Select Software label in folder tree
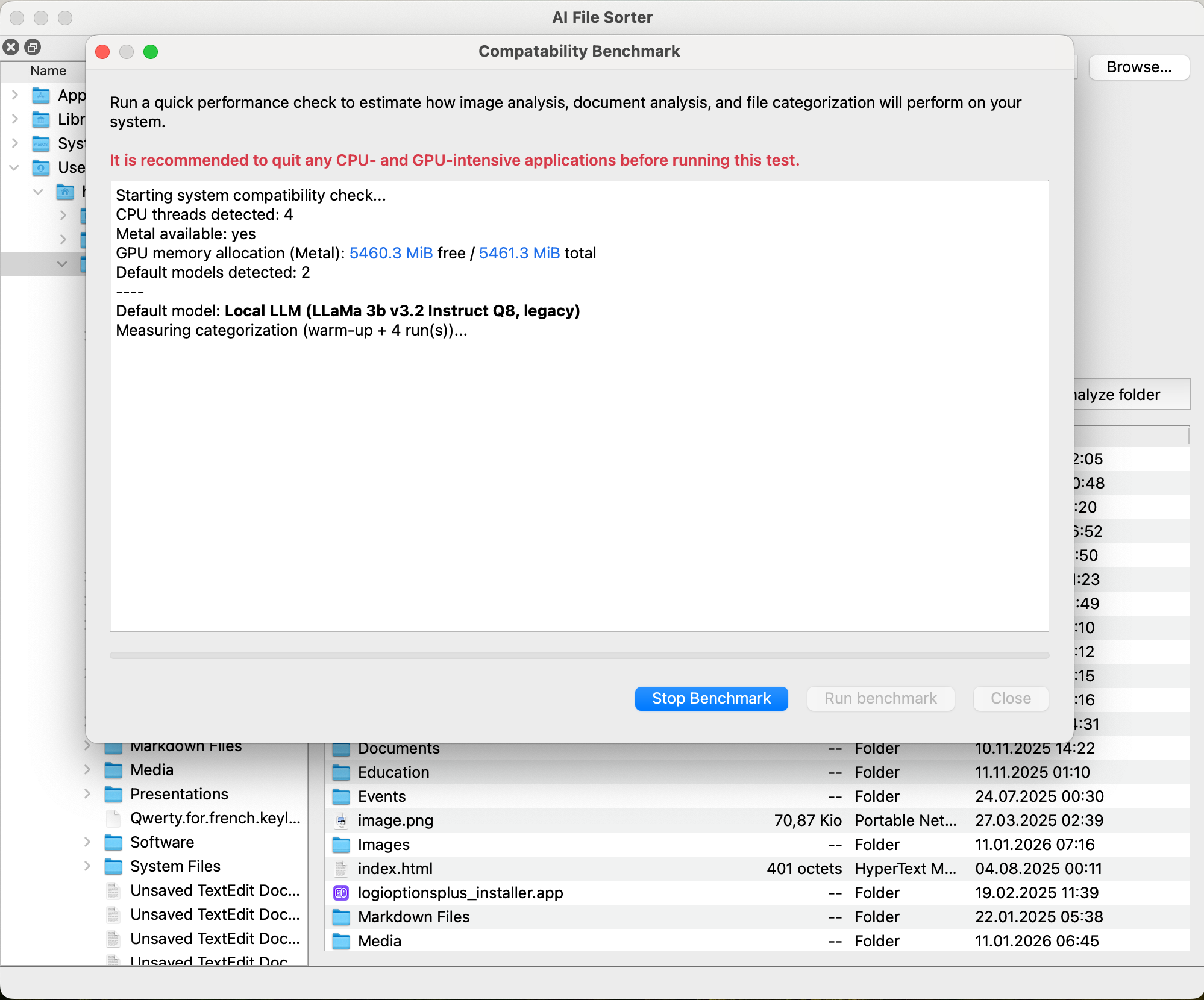 tap(162, 842)
